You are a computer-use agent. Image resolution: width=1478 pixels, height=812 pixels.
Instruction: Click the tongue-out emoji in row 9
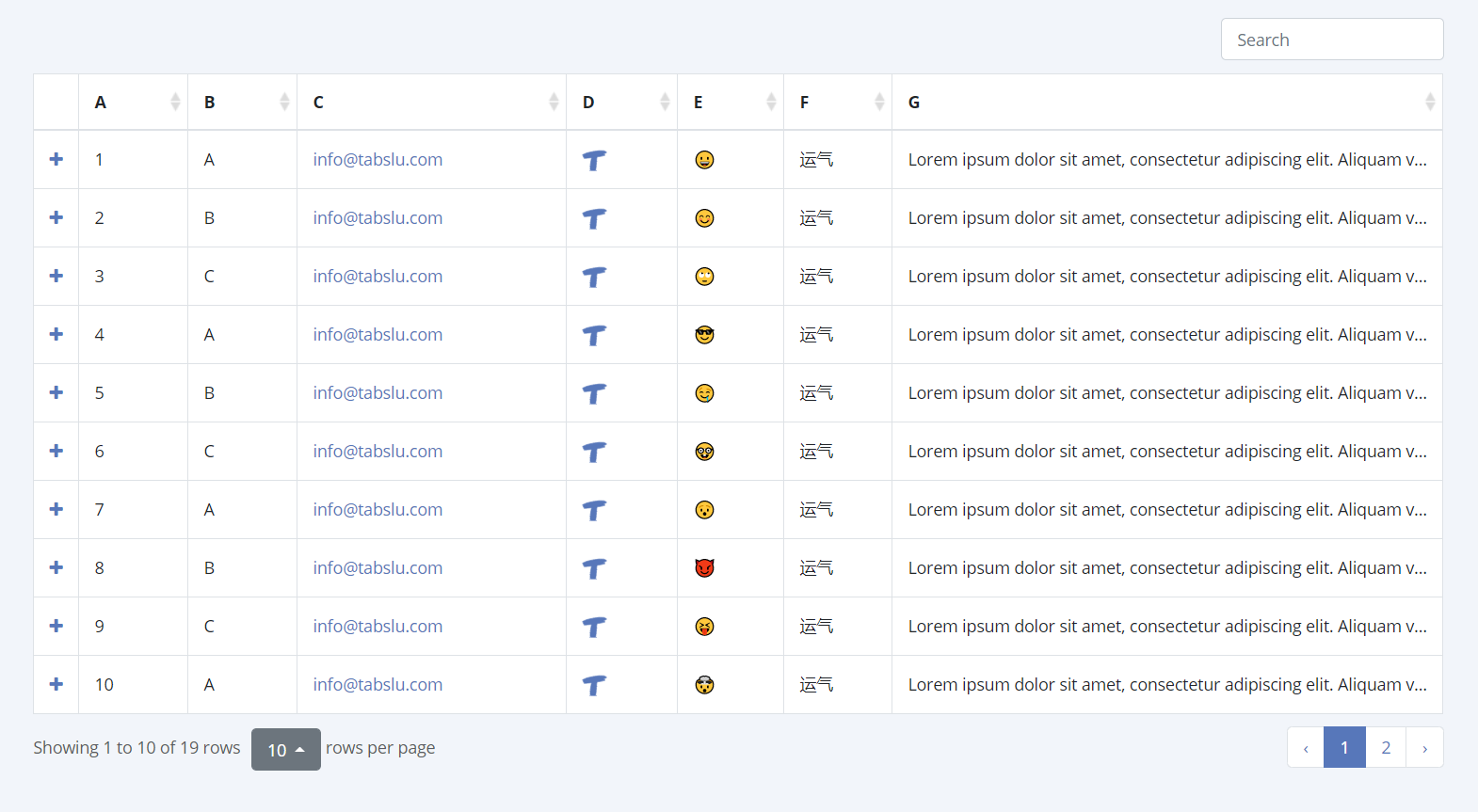tap(704, 627)
